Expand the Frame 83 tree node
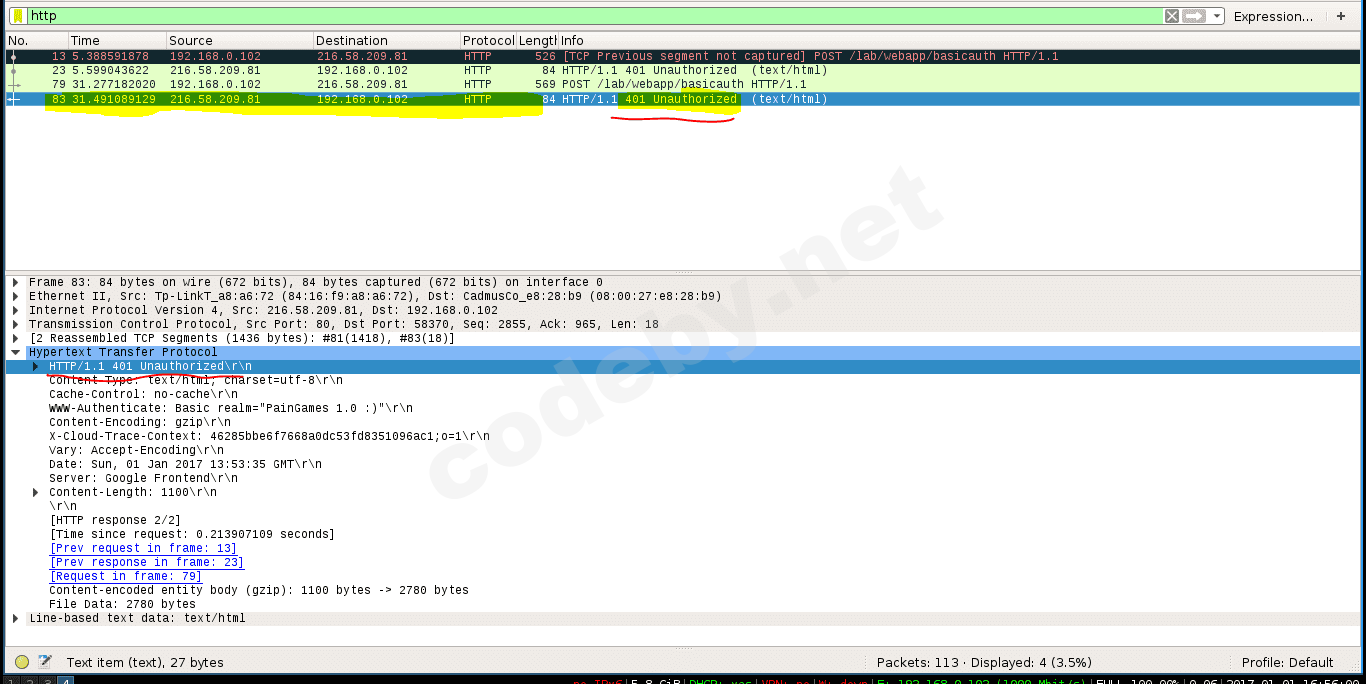The image size is (1366, 684). pos(16,283)
